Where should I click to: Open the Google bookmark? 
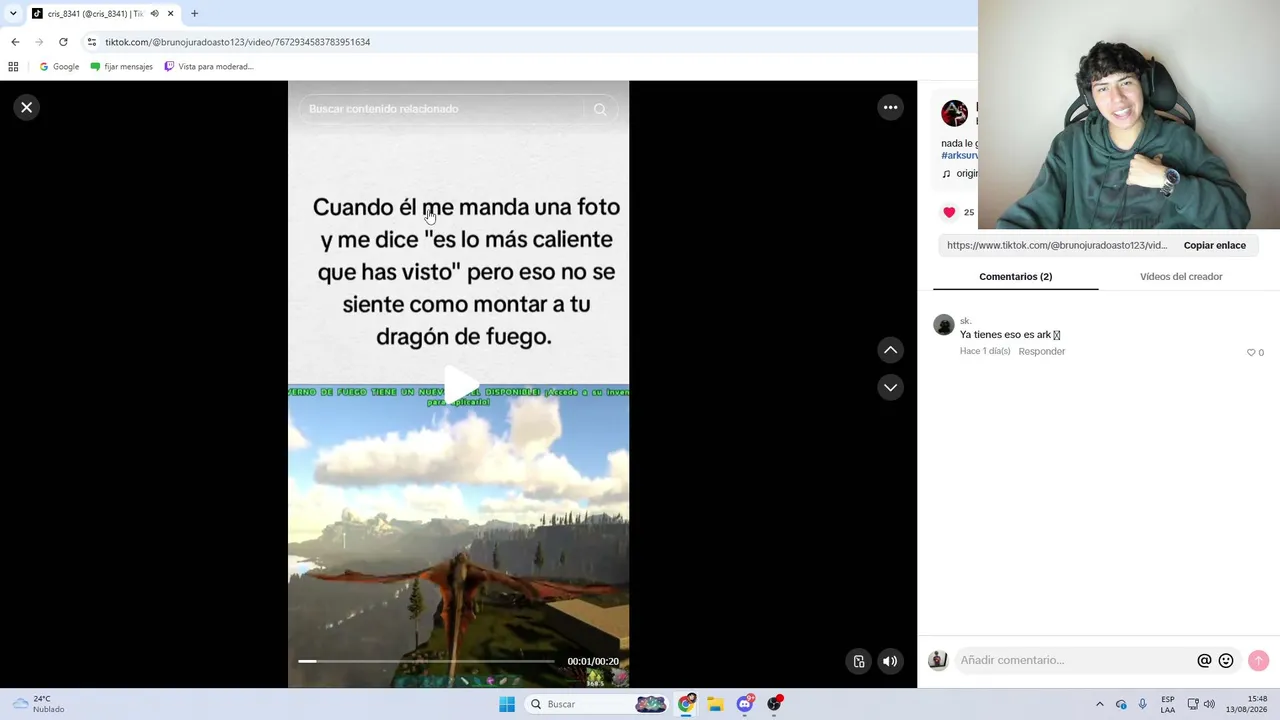pyautogui.click(x=59, y=67)
